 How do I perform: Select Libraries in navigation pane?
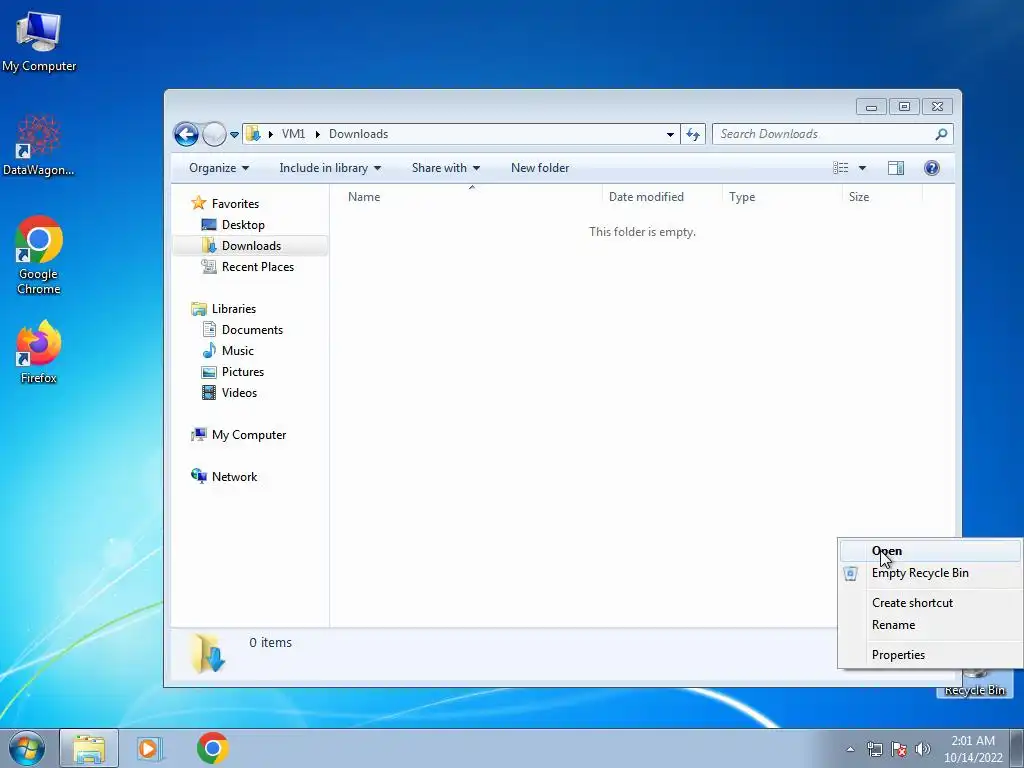point(223,309)
